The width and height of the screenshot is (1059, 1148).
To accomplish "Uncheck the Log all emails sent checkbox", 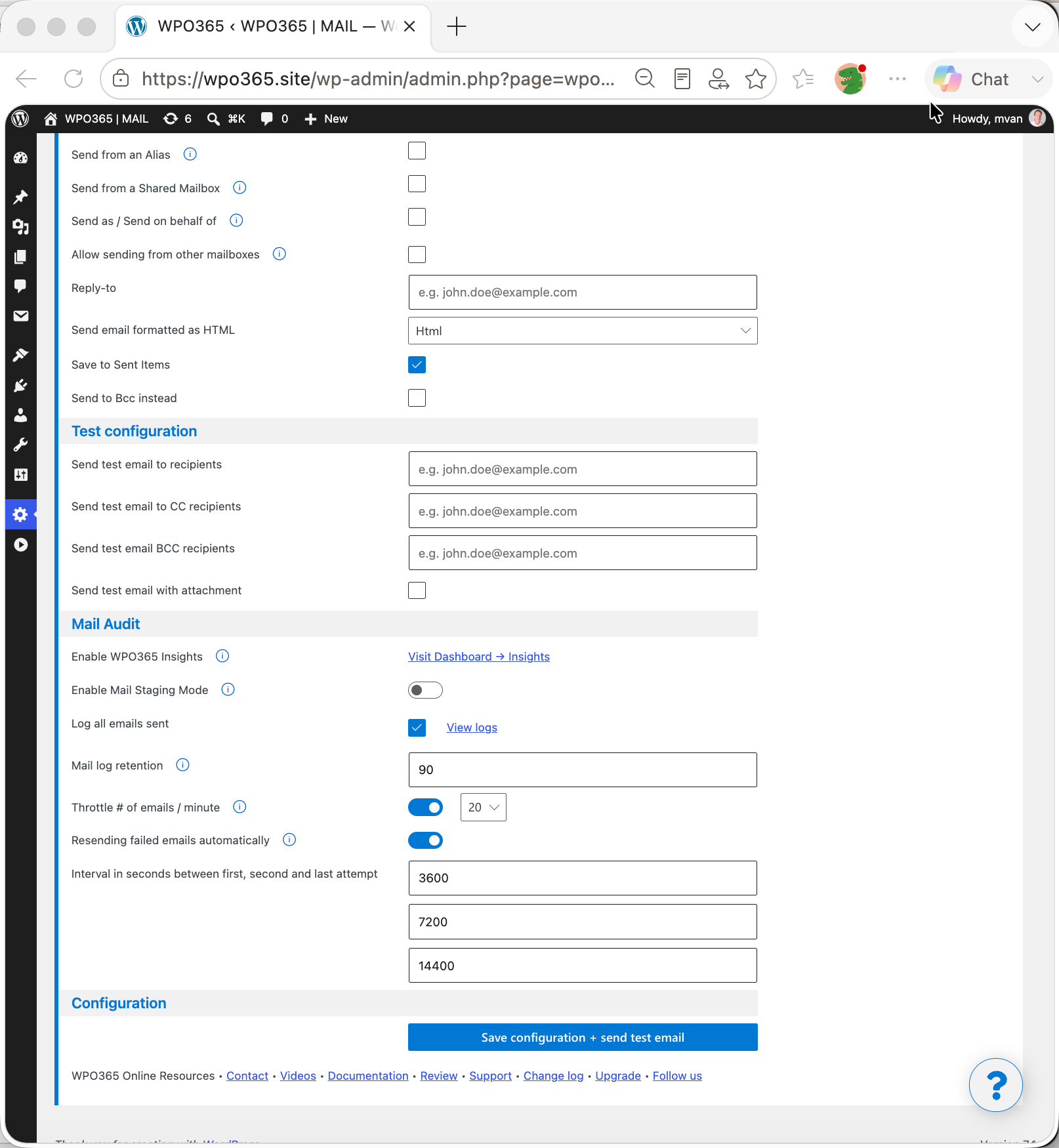I will click(417, 728).
